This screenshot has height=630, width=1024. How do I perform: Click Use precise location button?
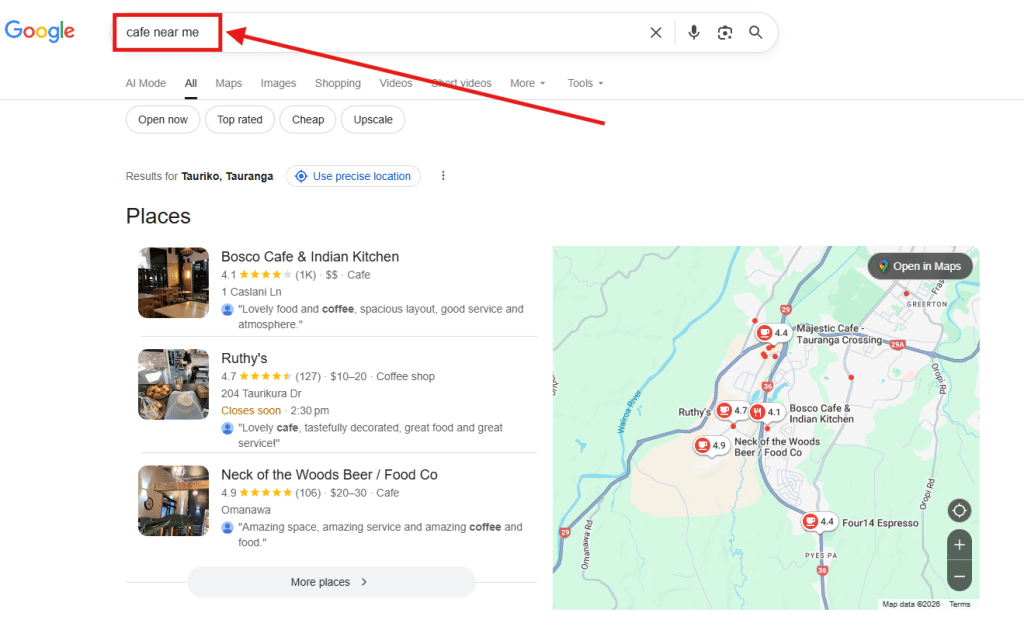[x=353, y=176]
